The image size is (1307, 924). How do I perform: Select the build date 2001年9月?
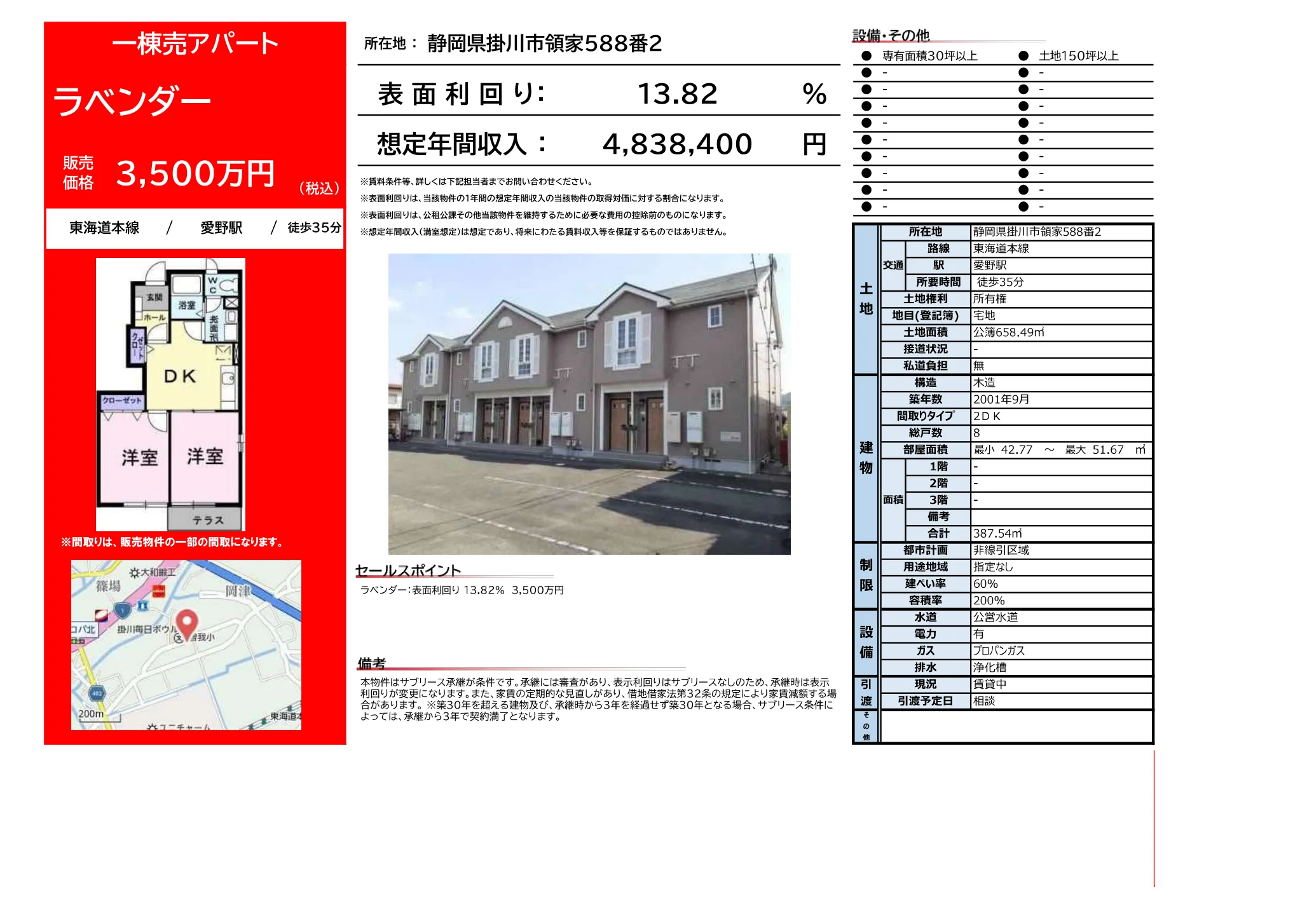click(x=1001, y=399)
